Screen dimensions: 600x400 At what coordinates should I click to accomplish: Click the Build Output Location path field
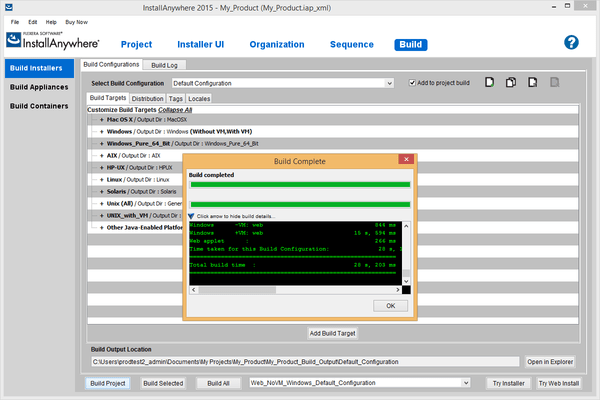point(305,362)
